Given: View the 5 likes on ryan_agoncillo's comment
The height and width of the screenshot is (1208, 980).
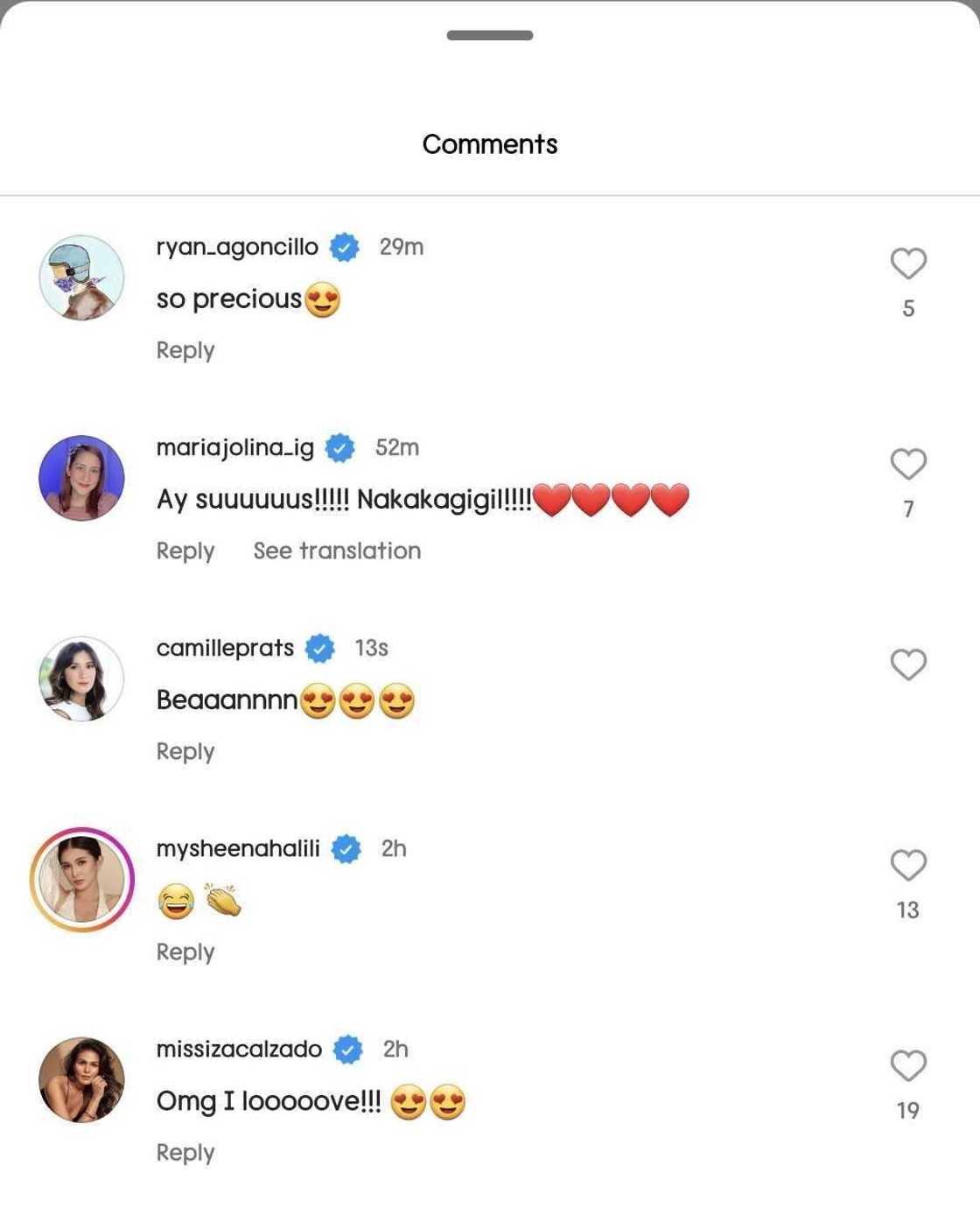Looking at the screenshot, I should pos(909,307).
